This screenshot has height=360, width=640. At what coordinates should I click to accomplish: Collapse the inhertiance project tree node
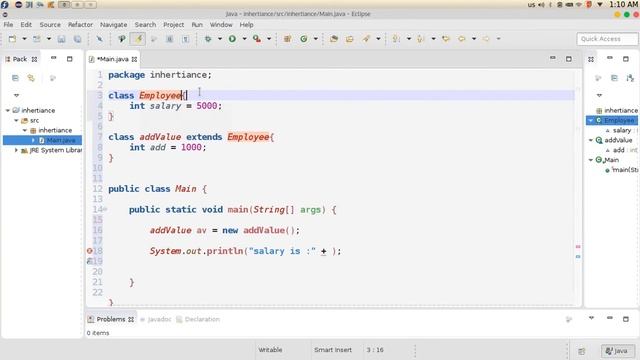7,110
